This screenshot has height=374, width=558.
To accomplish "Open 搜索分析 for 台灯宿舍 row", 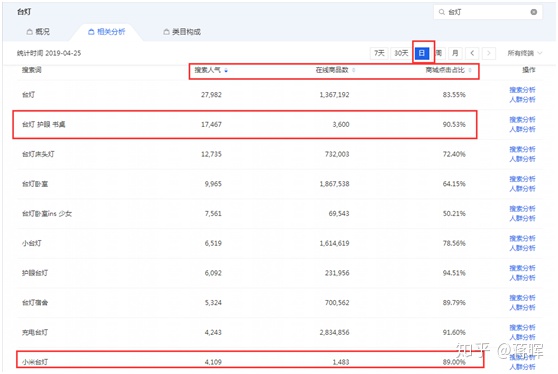I will 522,298.
